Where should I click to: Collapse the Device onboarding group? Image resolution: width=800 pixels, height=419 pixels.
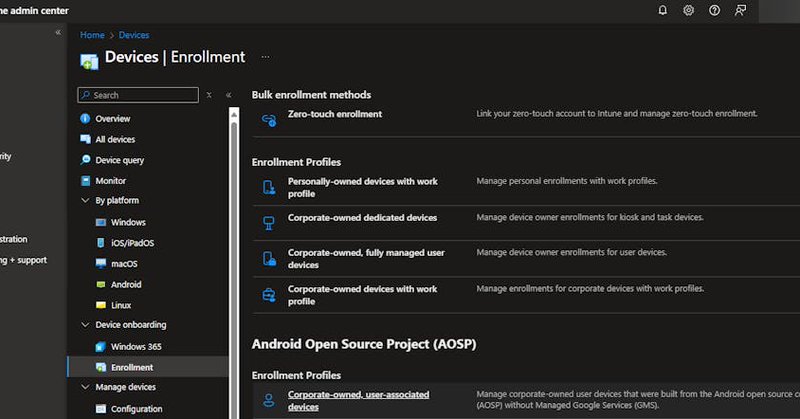[85, 325]
